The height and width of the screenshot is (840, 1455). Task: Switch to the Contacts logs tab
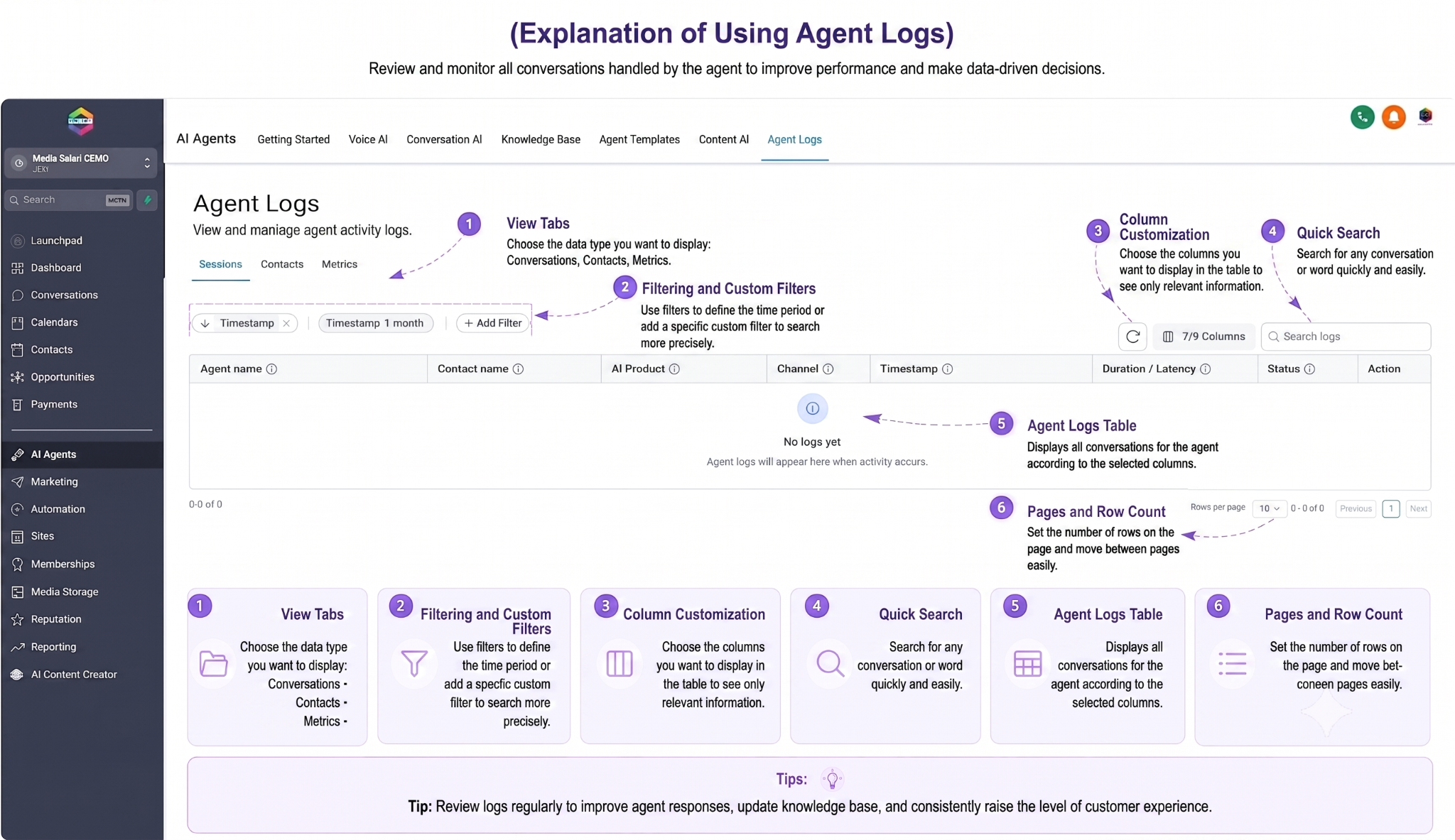(x=282, y=264)
